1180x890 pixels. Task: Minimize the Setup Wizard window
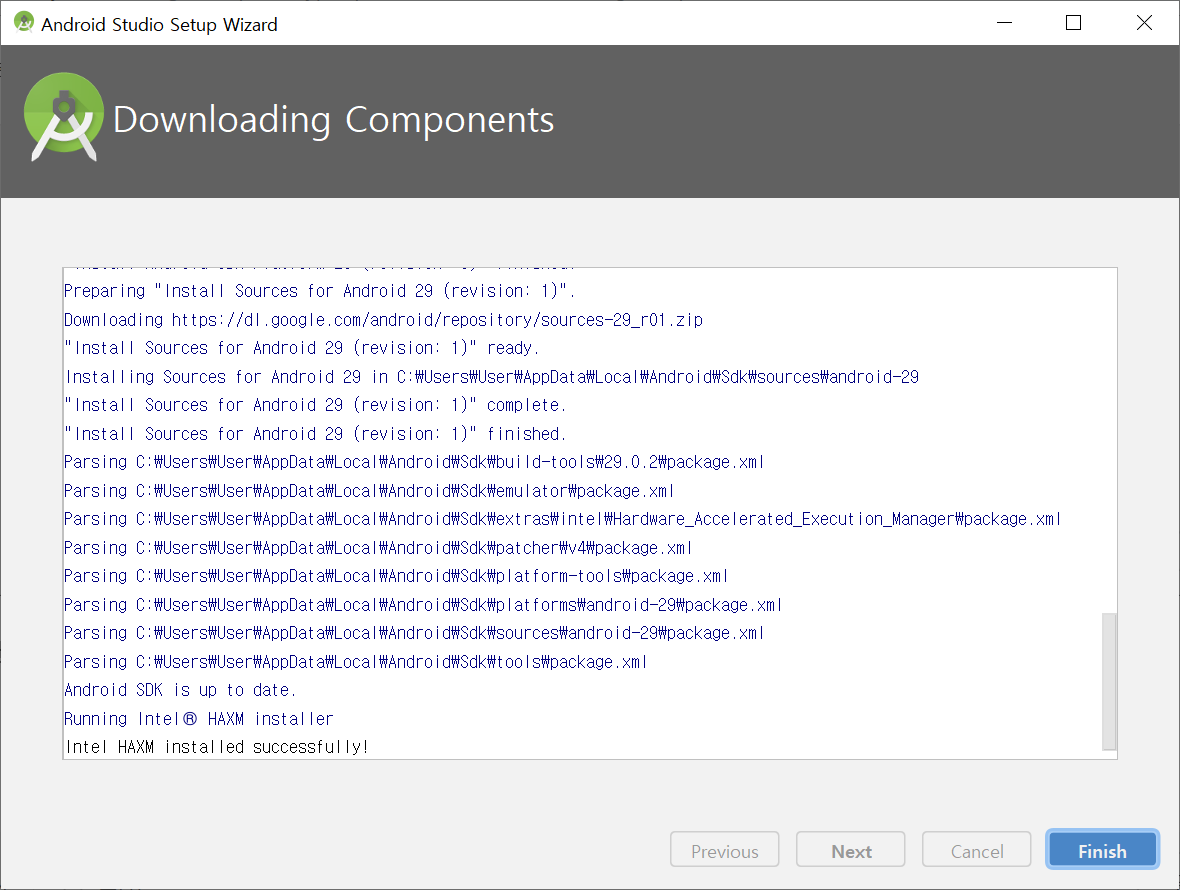tap(1004, 23)
